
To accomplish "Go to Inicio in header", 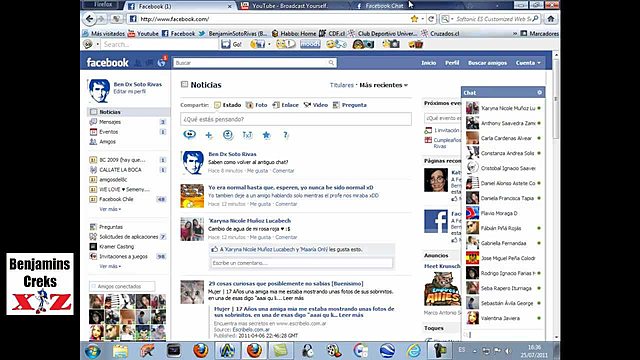I will coord(429,63).
